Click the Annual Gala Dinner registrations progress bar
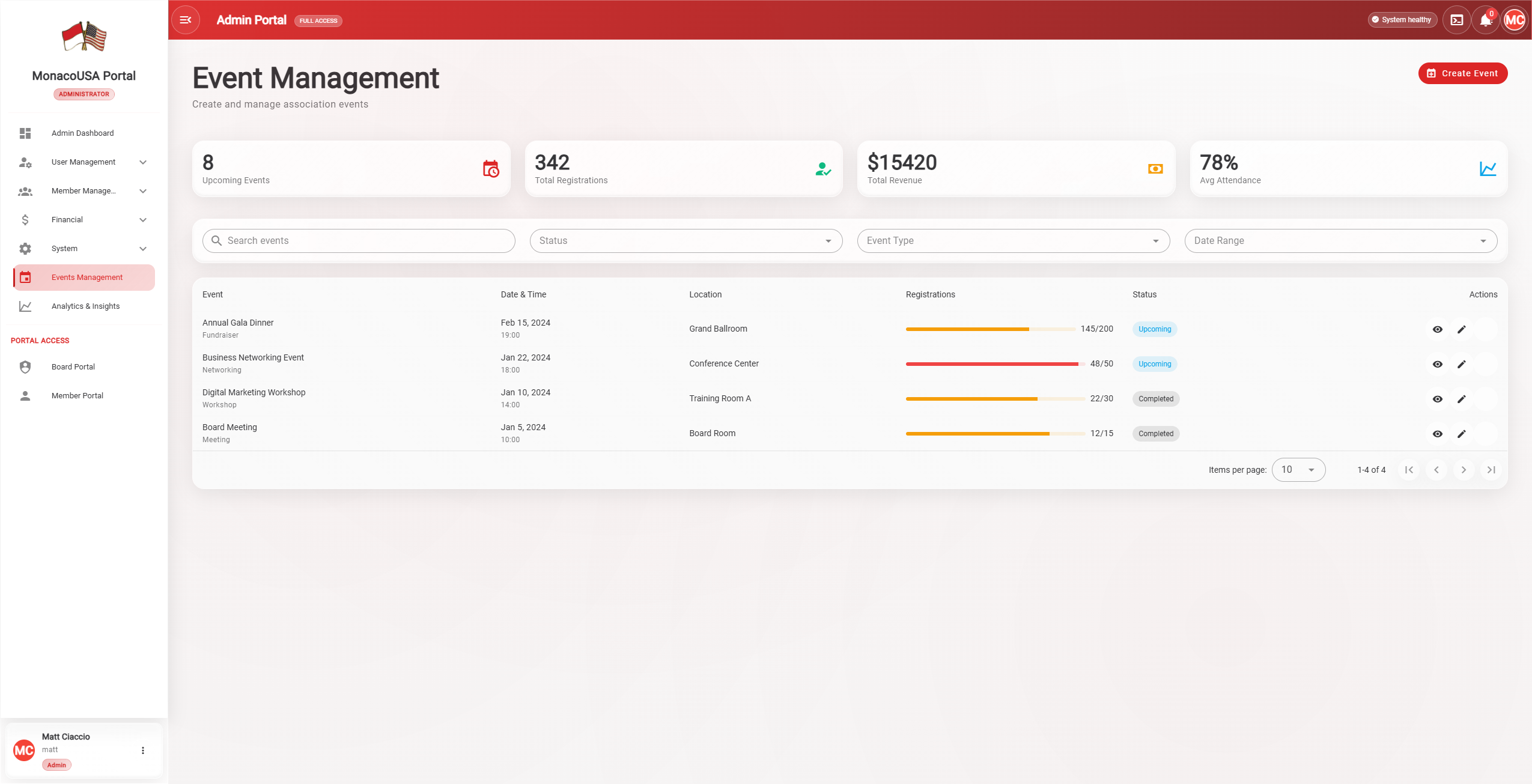Screen dimensions: 1532x784 [x=990, y=329]
